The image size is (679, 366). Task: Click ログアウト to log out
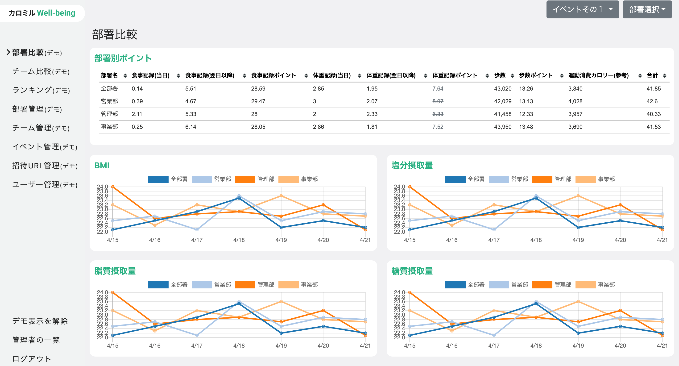pos(31,359)
